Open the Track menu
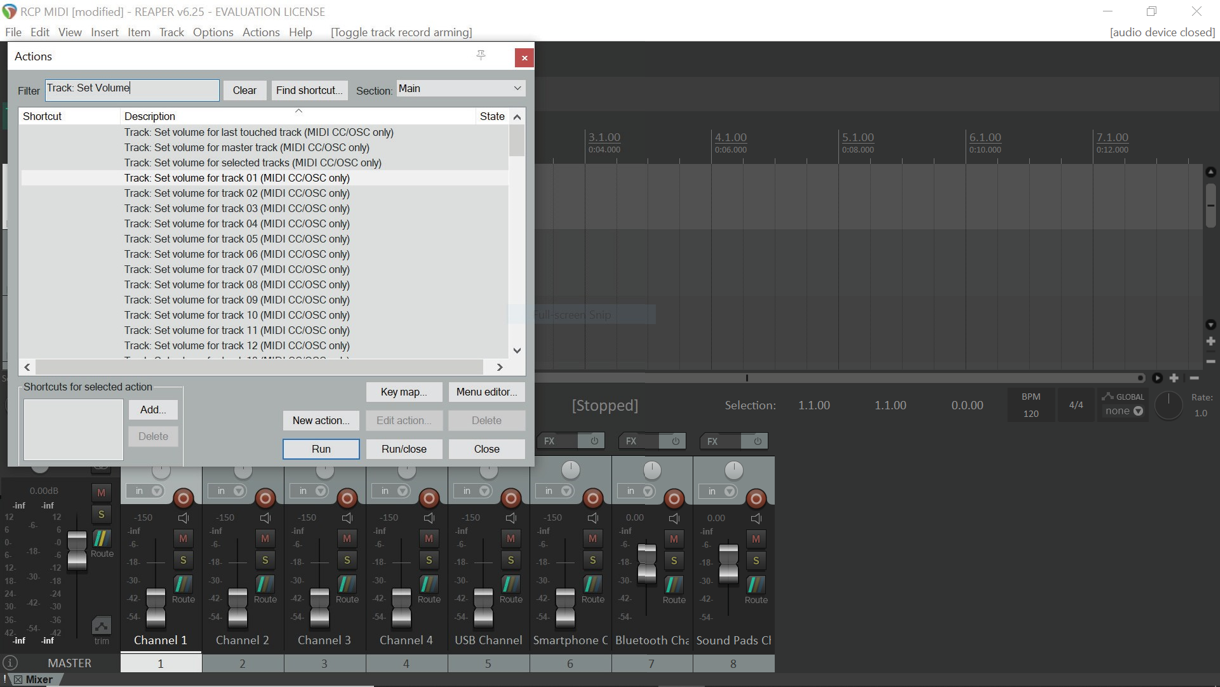 pyautogui.click(x=171, y=32)
